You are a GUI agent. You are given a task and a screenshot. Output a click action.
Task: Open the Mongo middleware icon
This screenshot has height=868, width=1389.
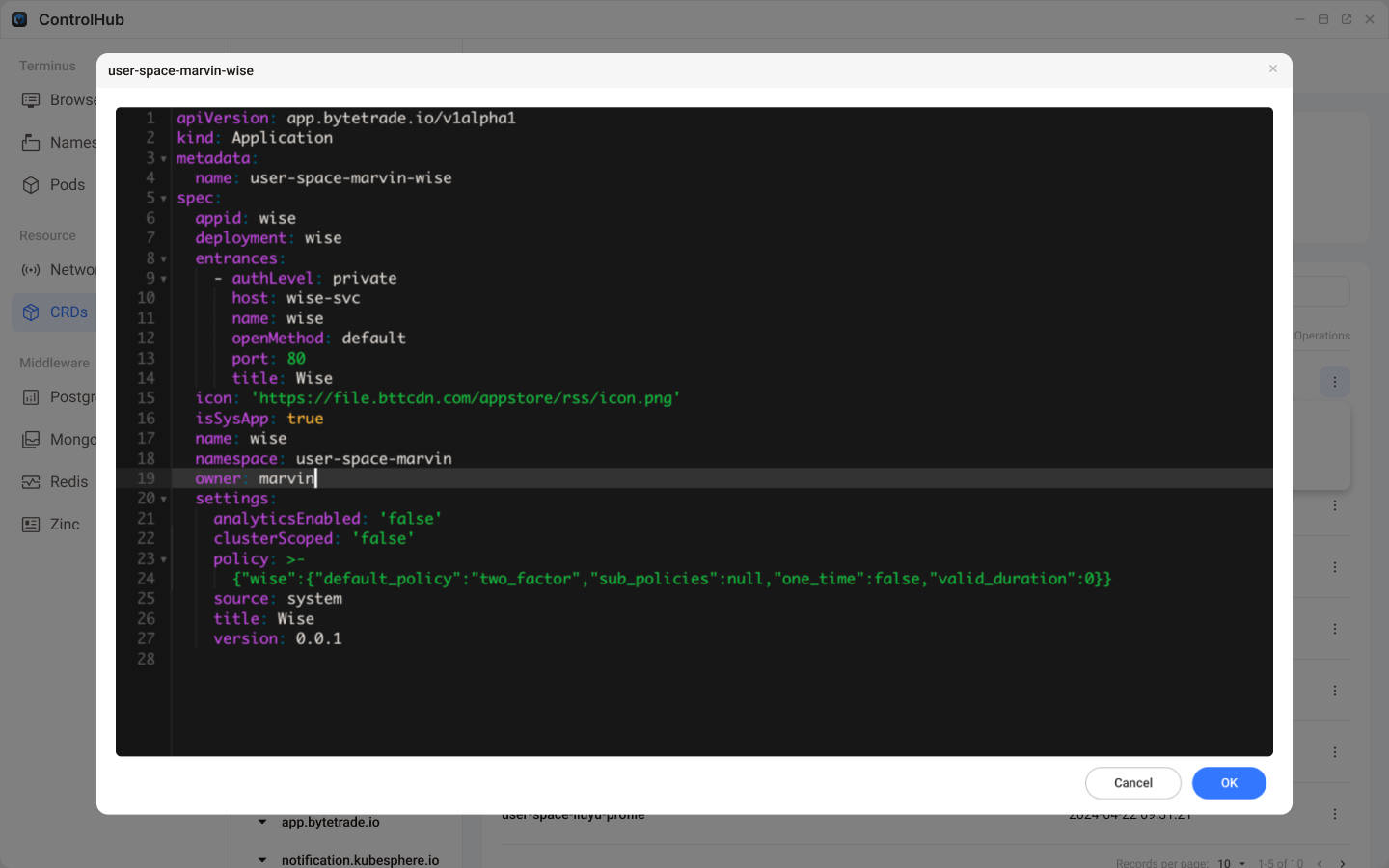point(31,440)
